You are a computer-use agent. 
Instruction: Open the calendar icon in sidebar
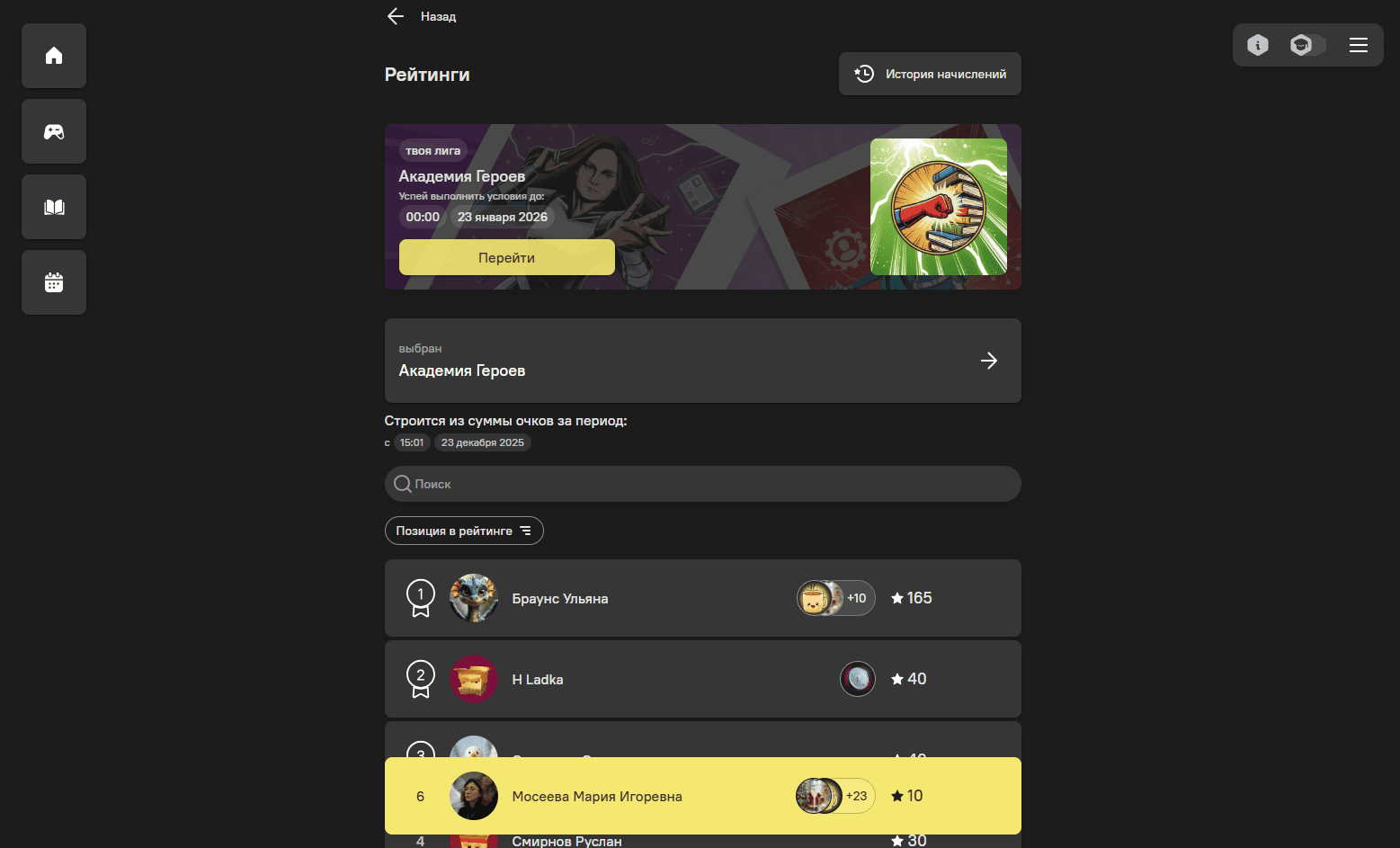tap(54, 282)
